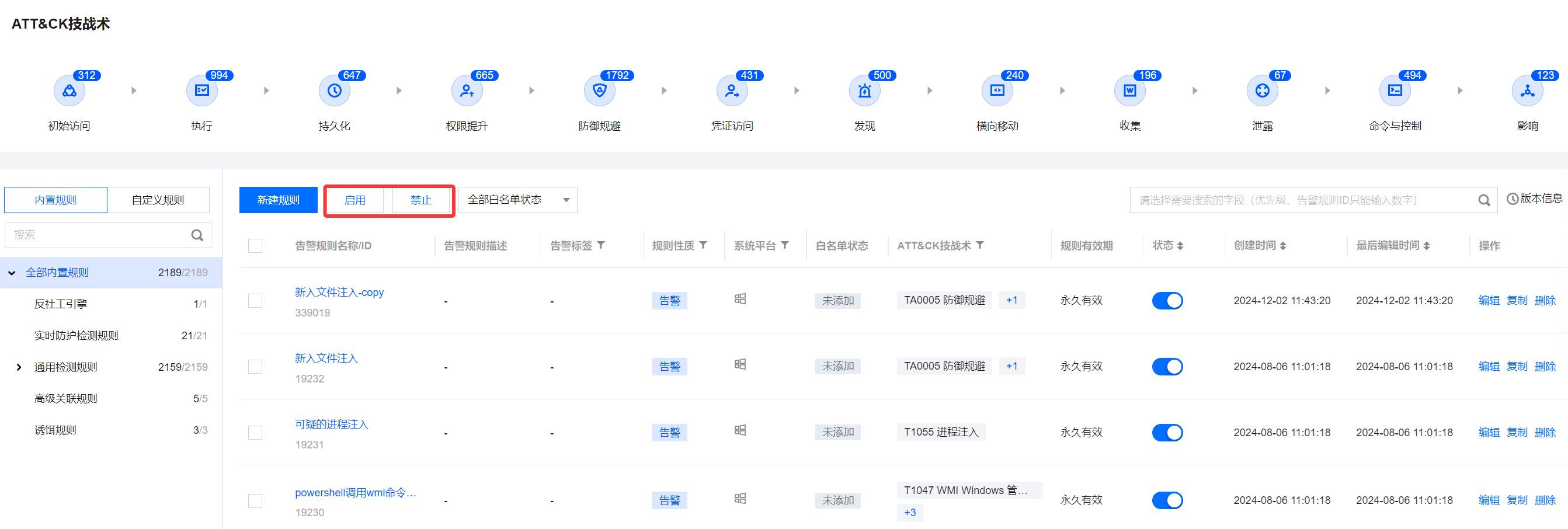1568x529 pixels.
Task: Click the rule tree search magnifier icon
Action: coord(197,235)
